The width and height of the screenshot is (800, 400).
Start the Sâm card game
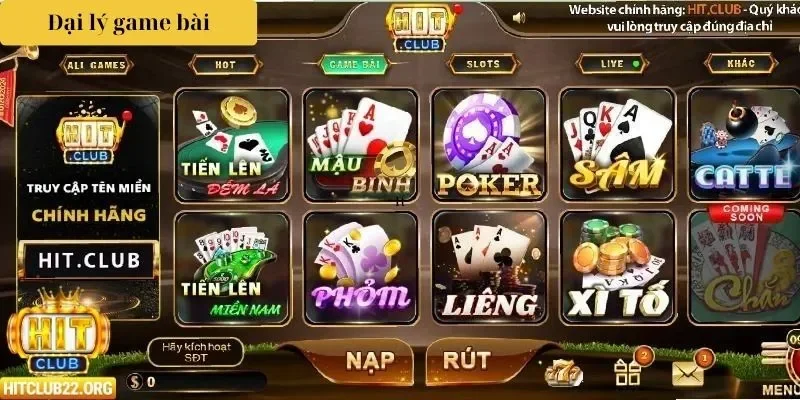617,145
